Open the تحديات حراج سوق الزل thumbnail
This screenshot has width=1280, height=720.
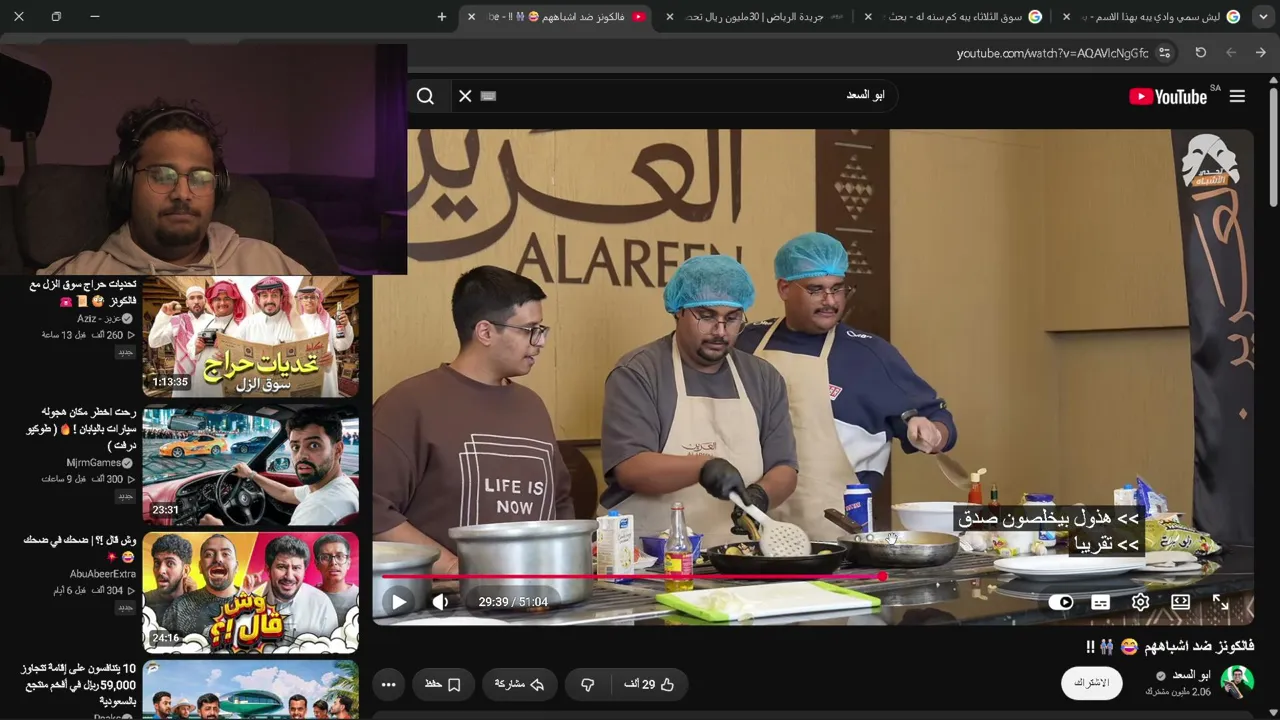tap(250, 336)
